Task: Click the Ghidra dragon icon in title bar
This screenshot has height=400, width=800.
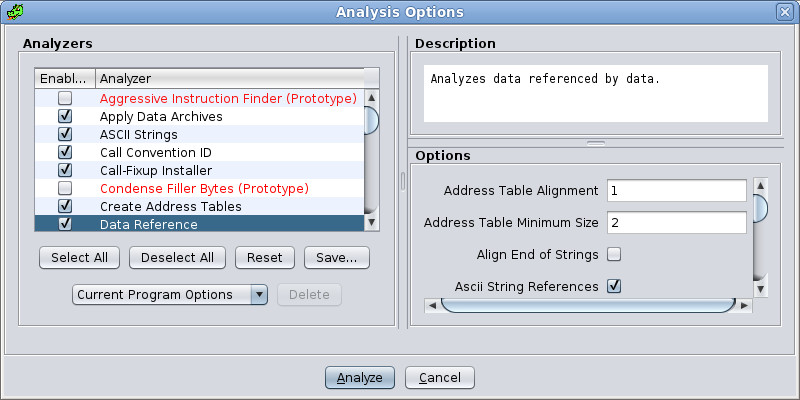Action: coord(13,12)
